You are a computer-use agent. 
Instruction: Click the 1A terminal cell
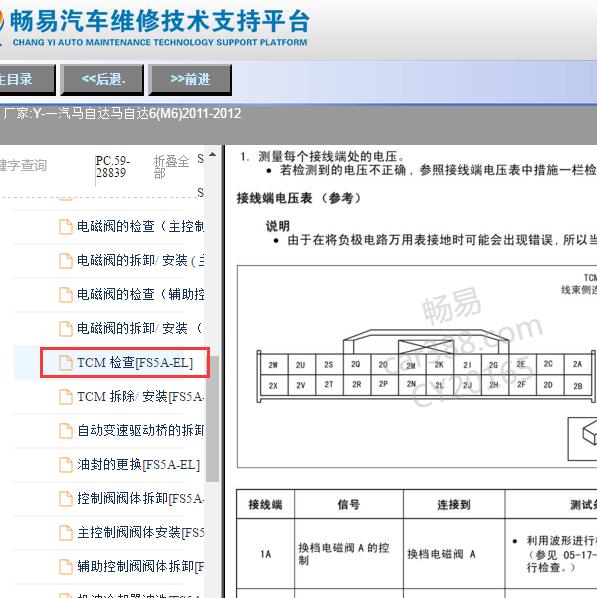(x=266, y=554)
